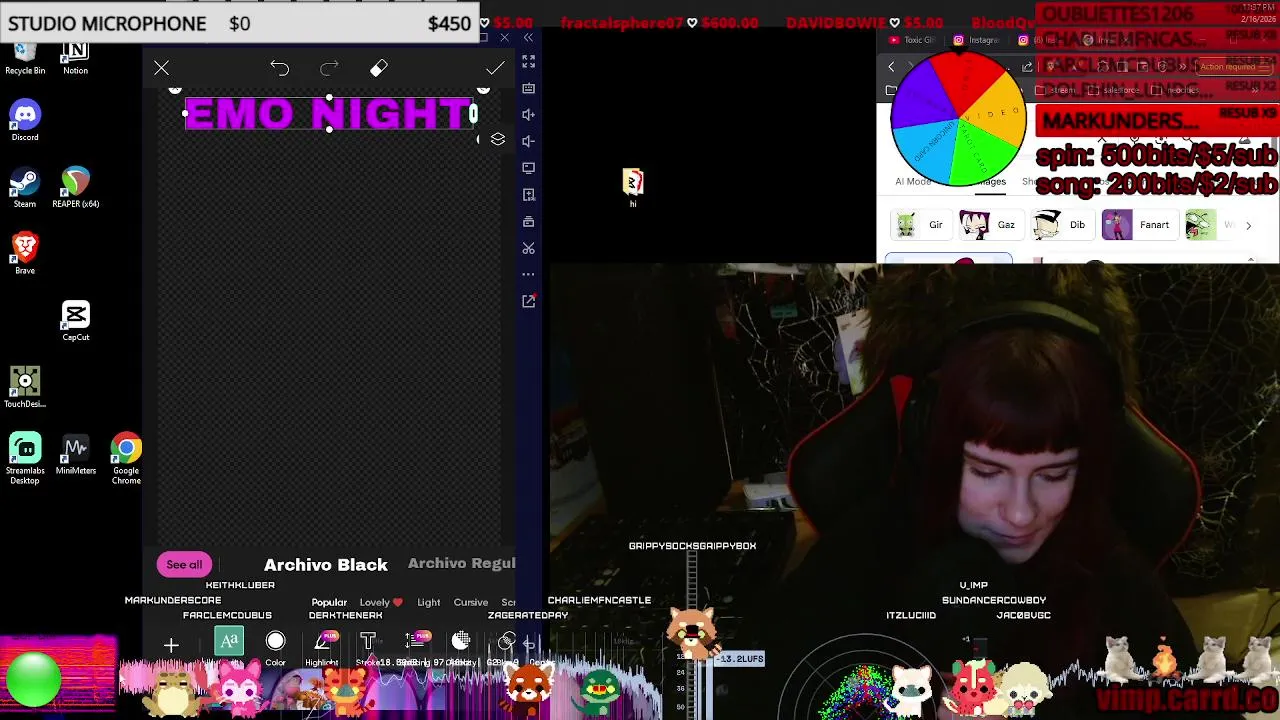Screen dimensions: 1280x720
Task: Open the text Spacing tool
Action: (414, 648)
